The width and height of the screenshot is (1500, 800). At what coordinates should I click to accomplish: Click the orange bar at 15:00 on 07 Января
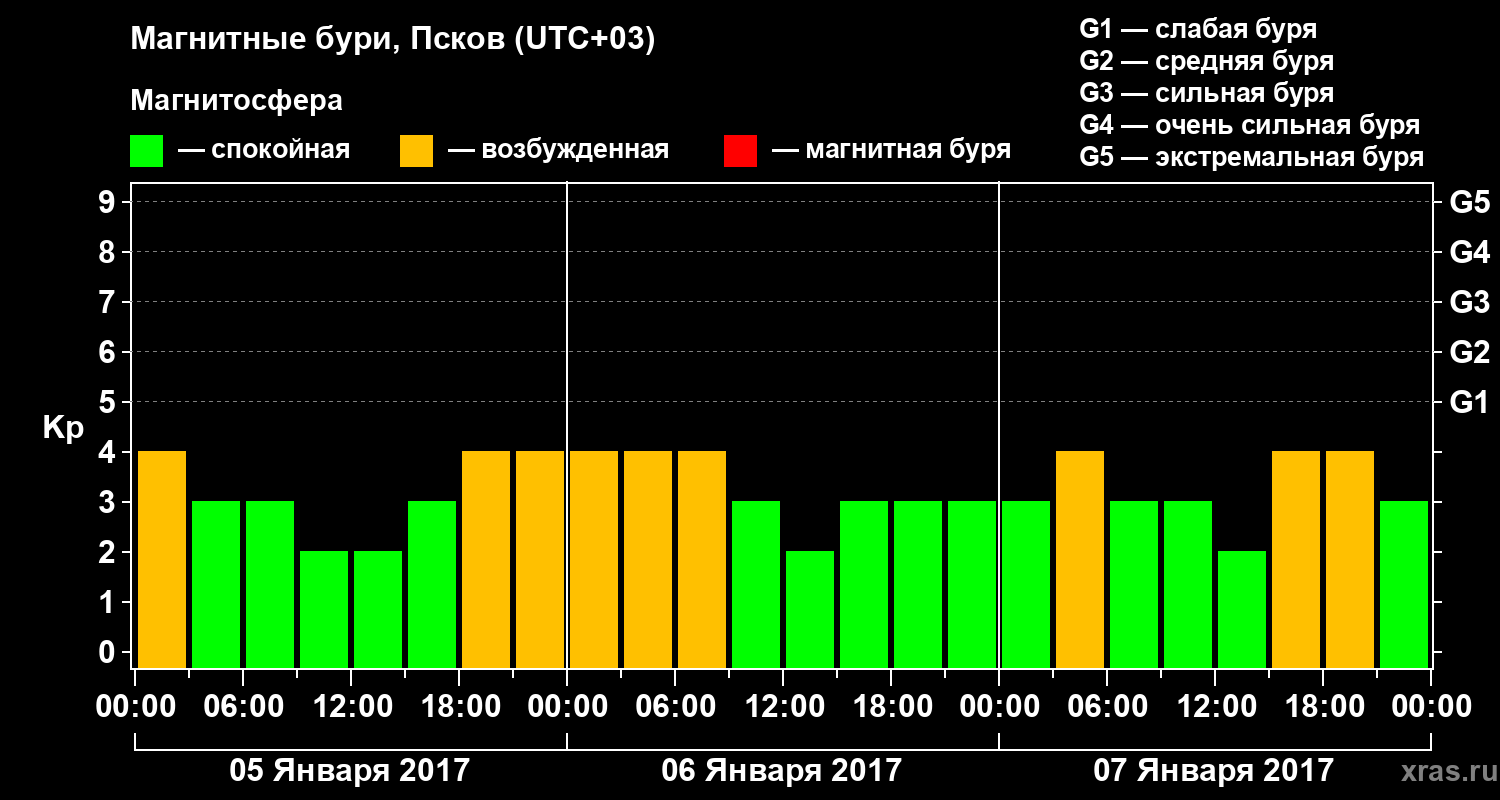[1296, 559]
